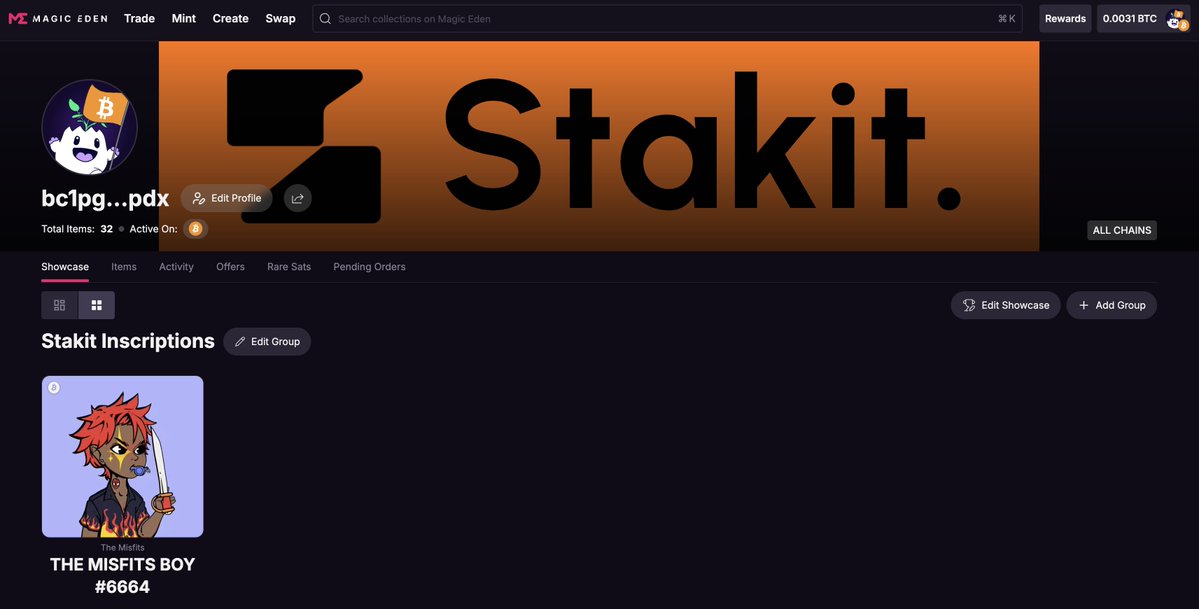1199x609 pixels.
Task: Click the Stakit Inscriptions group heading
Action: [128, 341]
